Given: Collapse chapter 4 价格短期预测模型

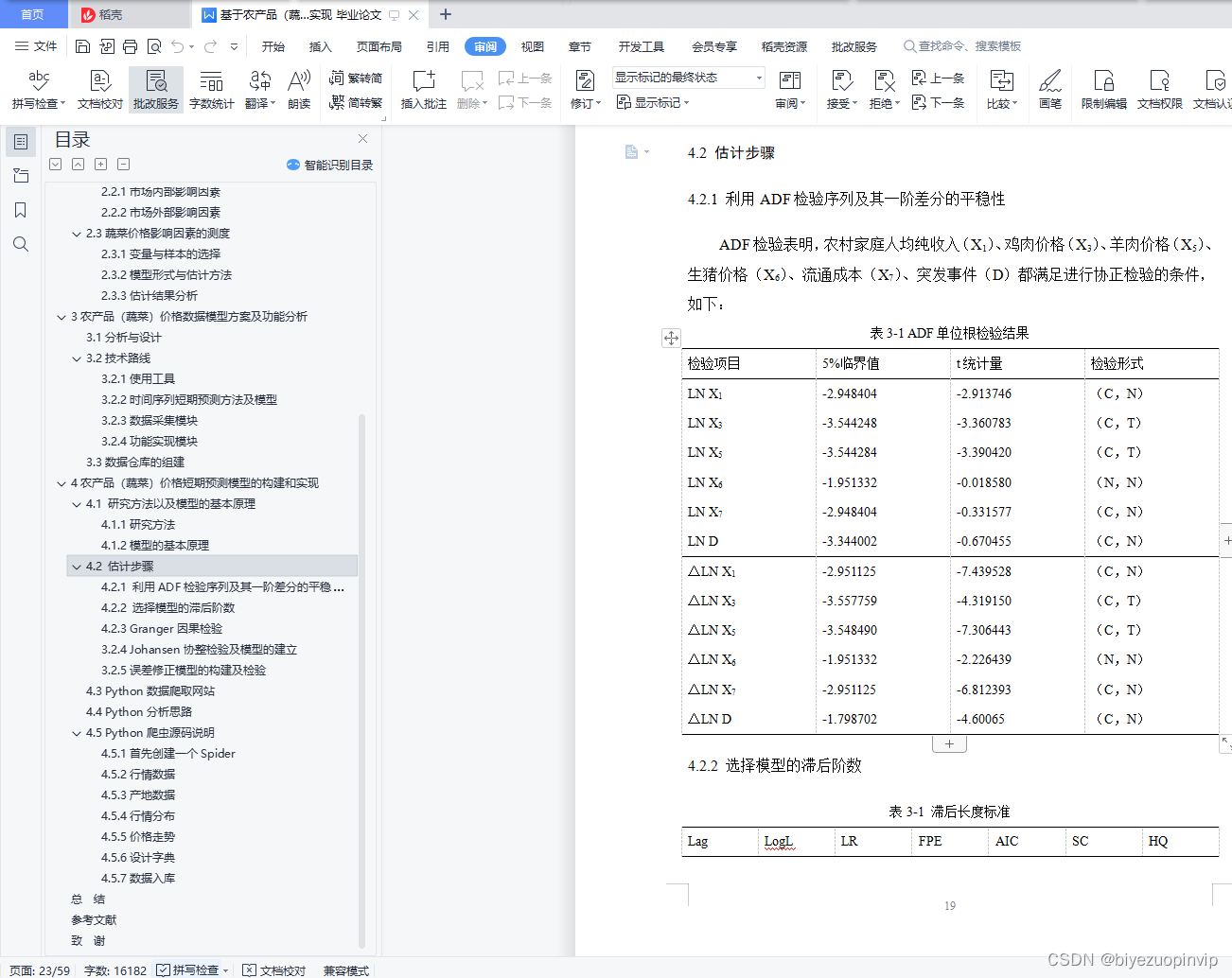Looking at the screenshot, I should pyautogui.click(x=62, y=483).
